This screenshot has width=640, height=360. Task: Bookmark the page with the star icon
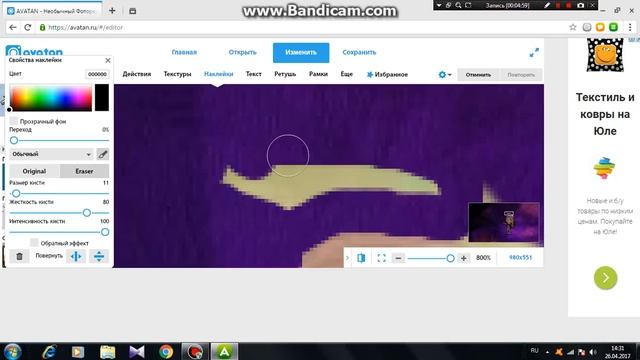click(573, 27)
